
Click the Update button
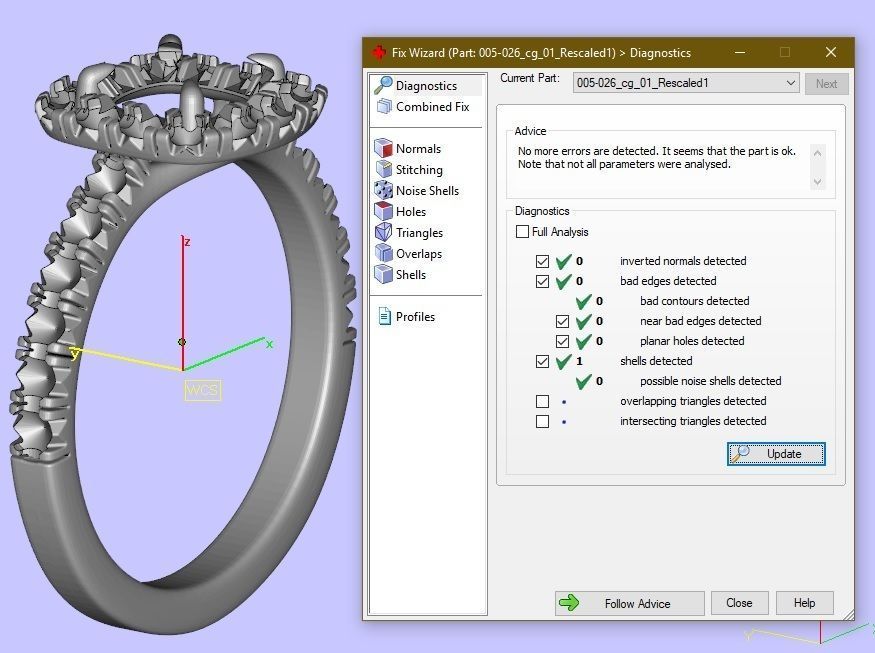[x=776, y=454]
